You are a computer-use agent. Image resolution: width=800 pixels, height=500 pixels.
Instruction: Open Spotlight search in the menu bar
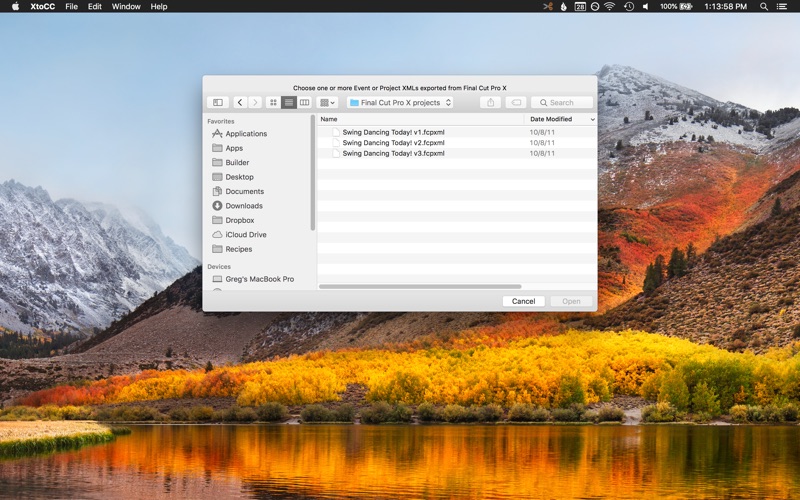click(x=764, y=7)
